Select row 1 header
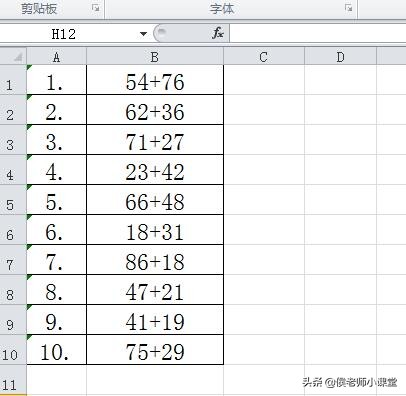Image resolution: width=406 pixels, height=396 pixels. [x=13, y=80]
